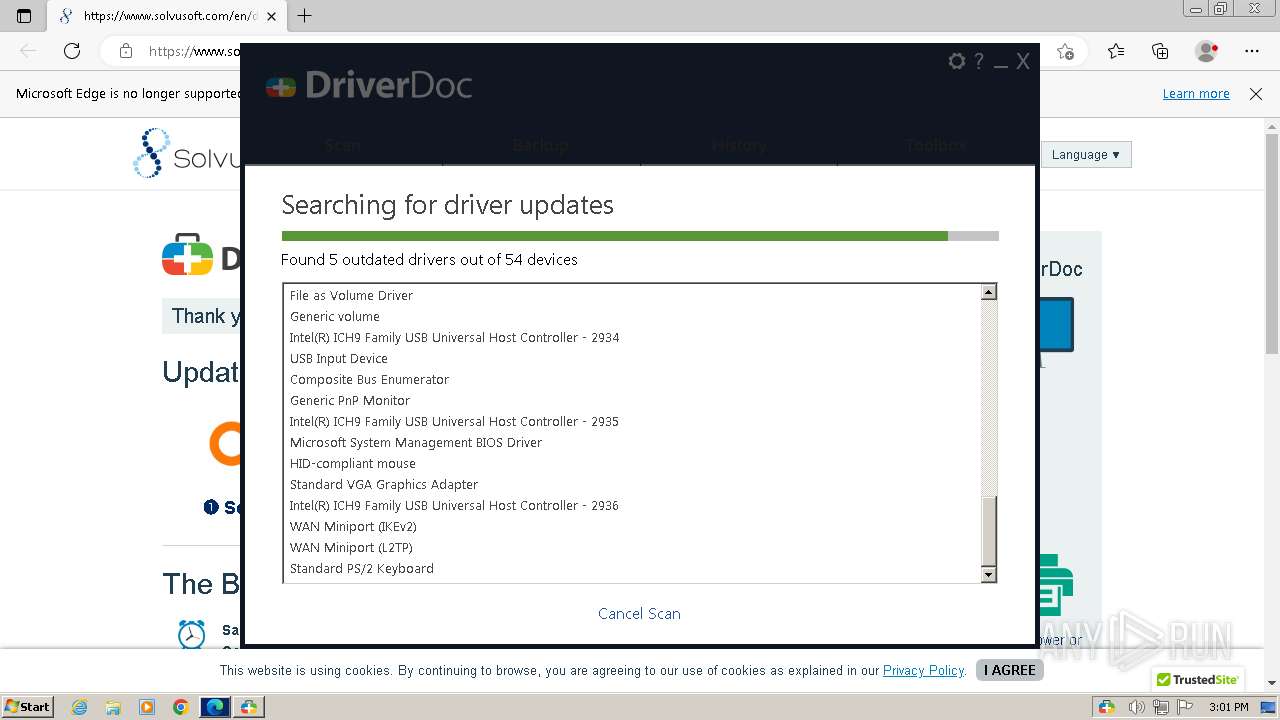The image size is (1280, 720).
Task: Select Standard PS/2 Keyboard row
Action: (x=631, y=569)
